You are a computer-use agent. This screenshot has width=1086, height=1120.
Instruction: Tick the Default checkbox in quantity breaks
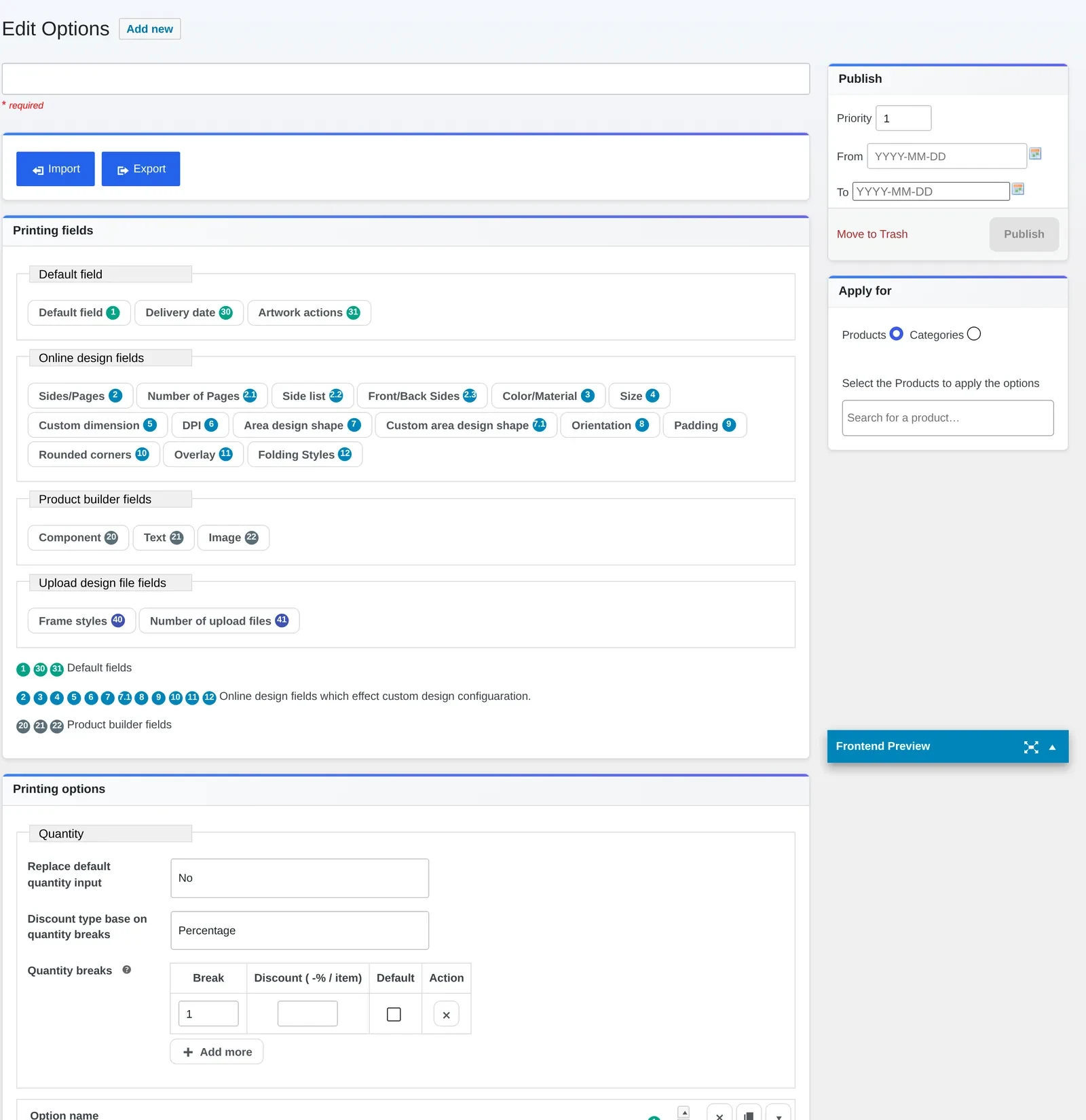394,1014
